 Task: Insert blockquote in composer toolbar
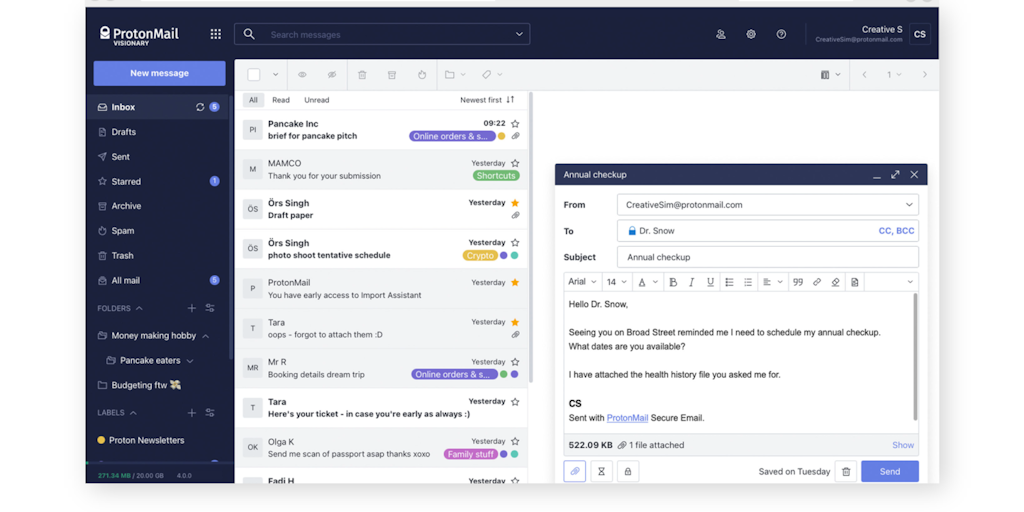point(797,282)
